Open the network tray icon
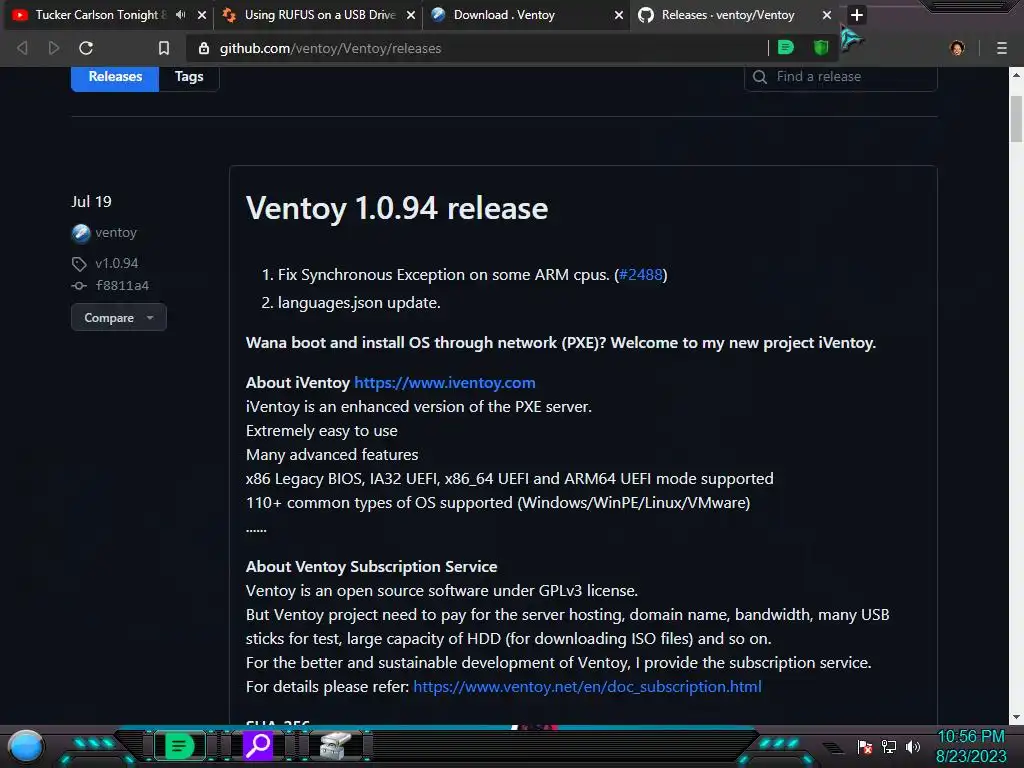The width and height of the screenshot is (1024, 768). point(889,746)
